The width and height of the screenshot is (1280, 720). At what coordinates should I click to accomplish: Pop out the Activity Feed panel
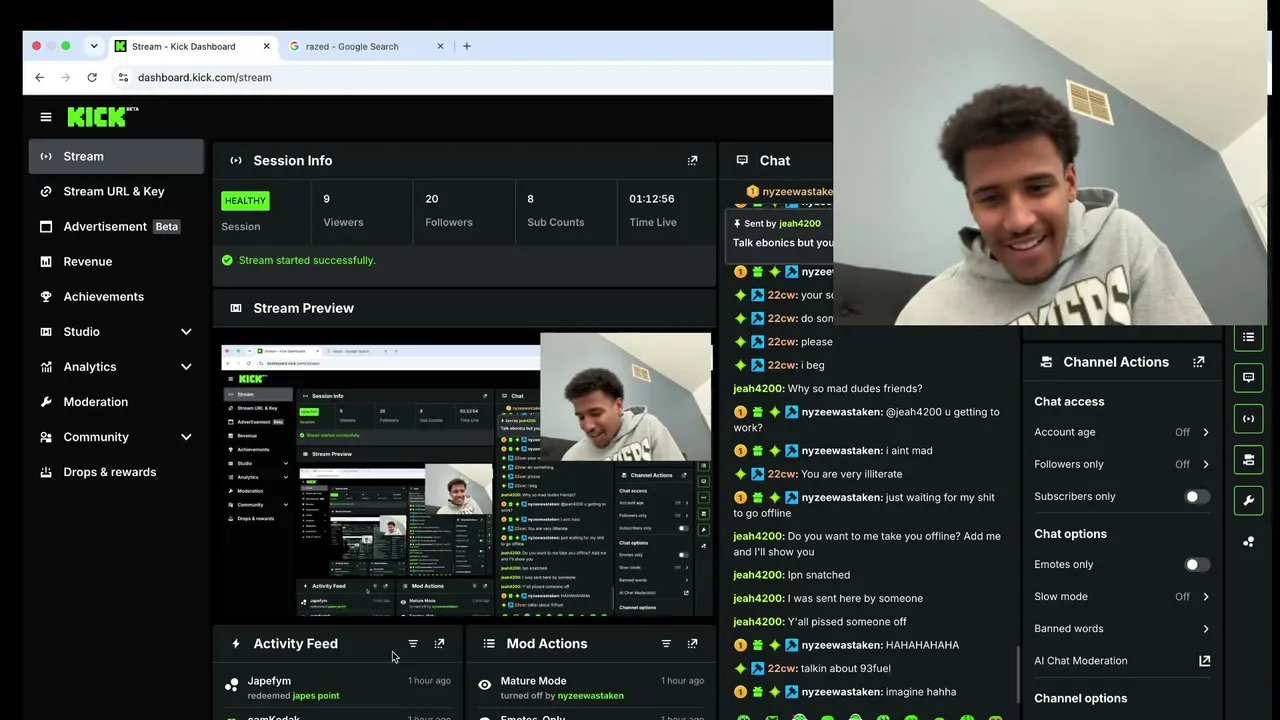pyautogui.click(x=439, y=644)
